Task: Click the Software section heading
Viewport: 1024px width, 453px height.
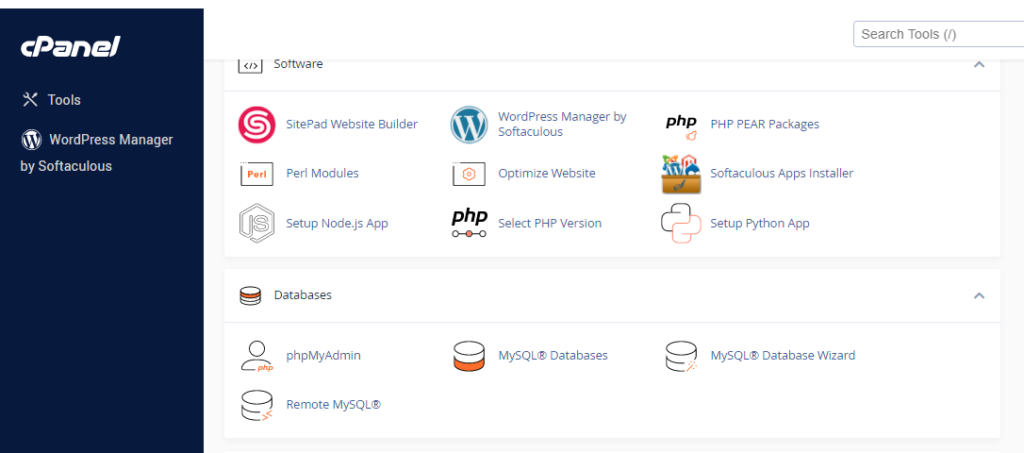Action: pos(298,65)
